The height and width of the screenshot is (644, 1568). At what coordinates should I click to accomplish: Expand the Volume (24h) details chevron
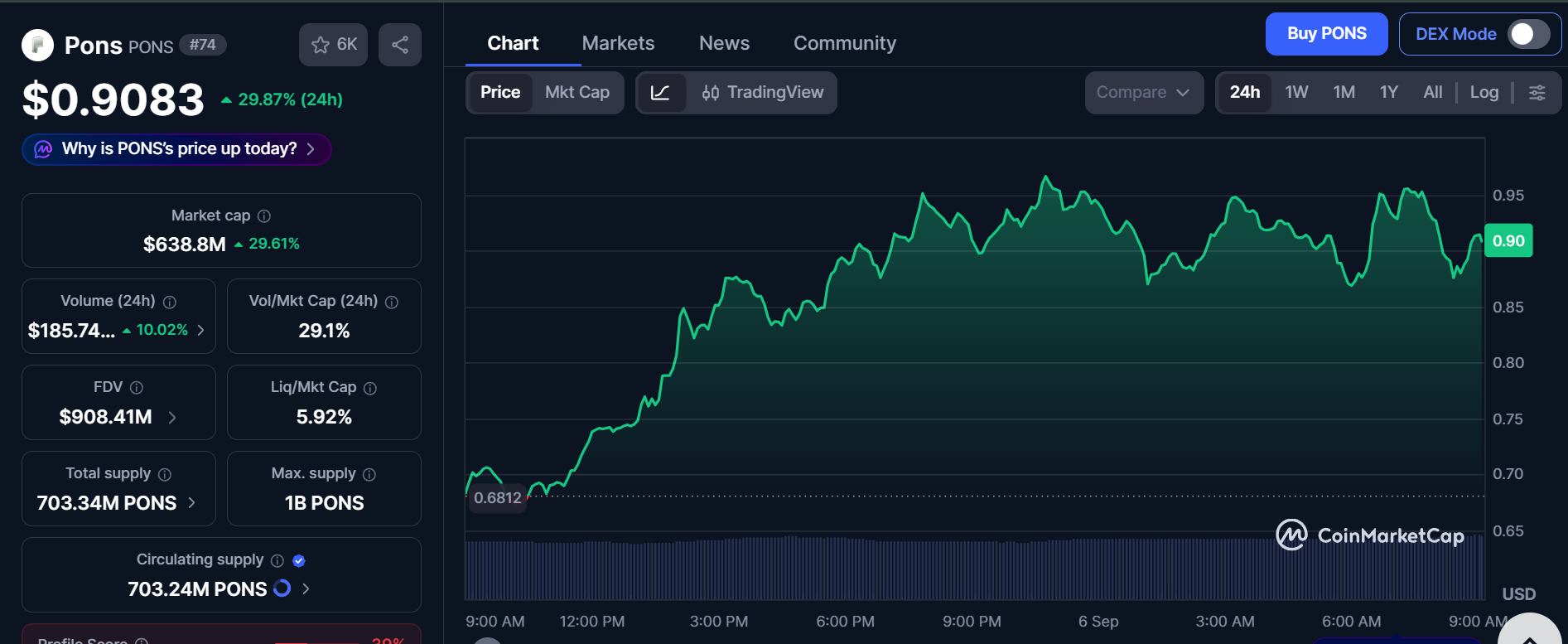tap(201, 330)
